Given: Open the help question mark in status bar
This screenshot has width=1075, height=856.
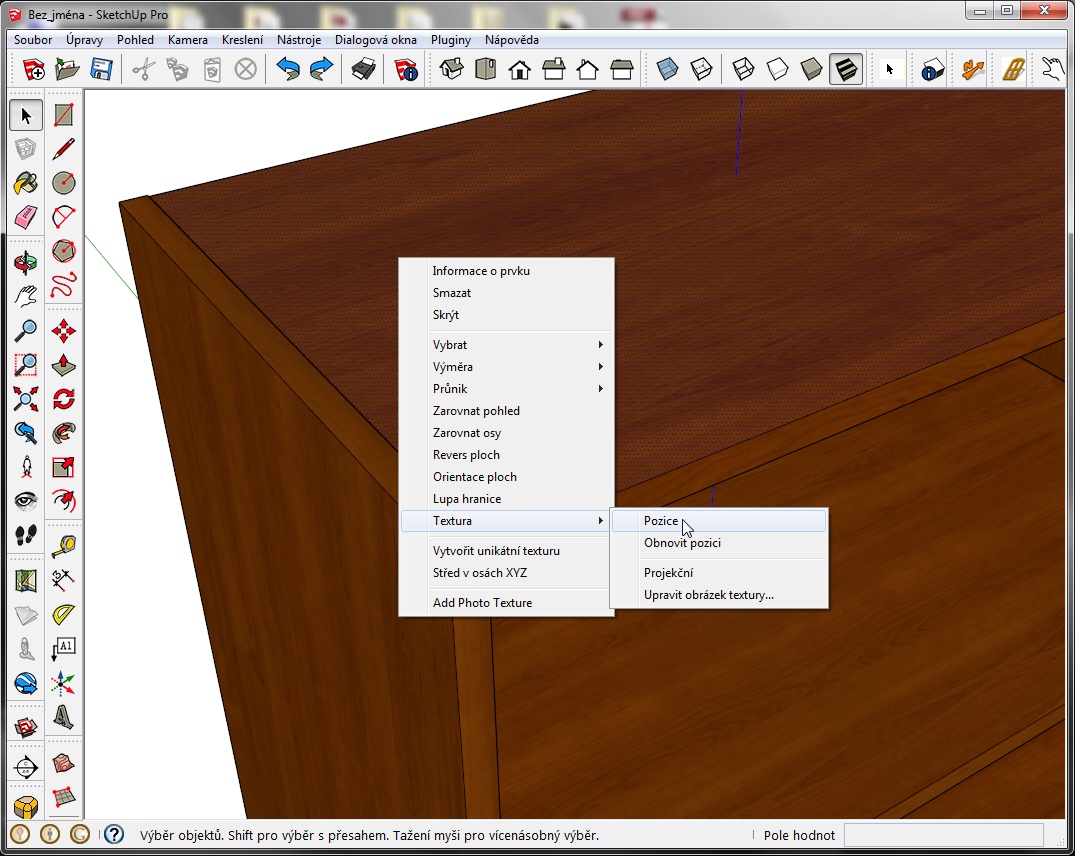Looking at the screenshot, I should tap(114, 834).
